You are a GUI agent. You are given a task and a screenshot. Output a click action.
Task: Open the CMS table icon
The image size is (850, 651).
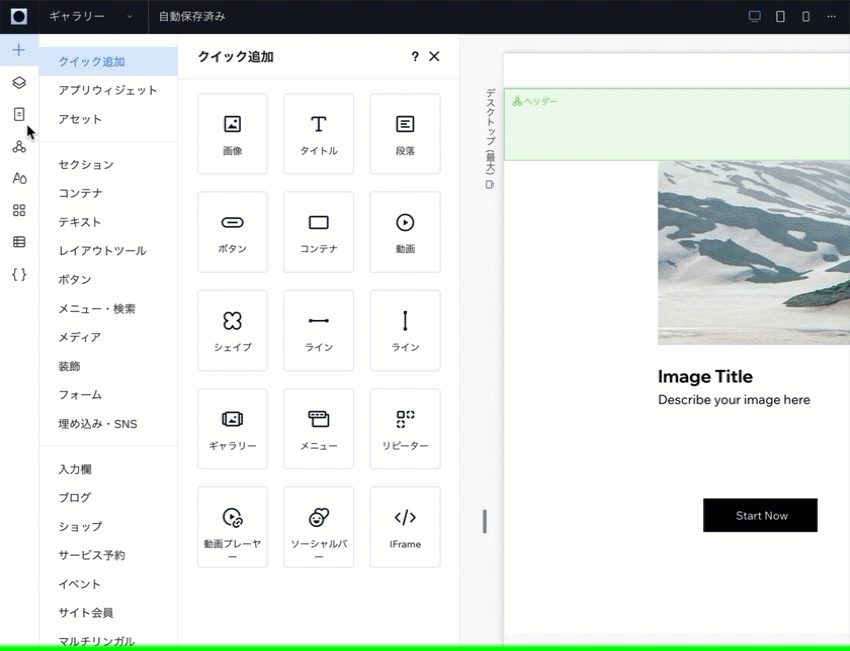pyautogui.click(x=19, y=242)
